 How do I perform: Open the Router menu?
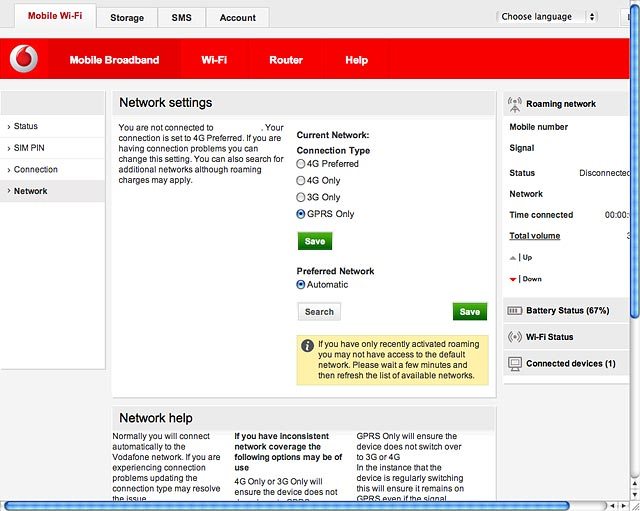[x=286, y=60]
